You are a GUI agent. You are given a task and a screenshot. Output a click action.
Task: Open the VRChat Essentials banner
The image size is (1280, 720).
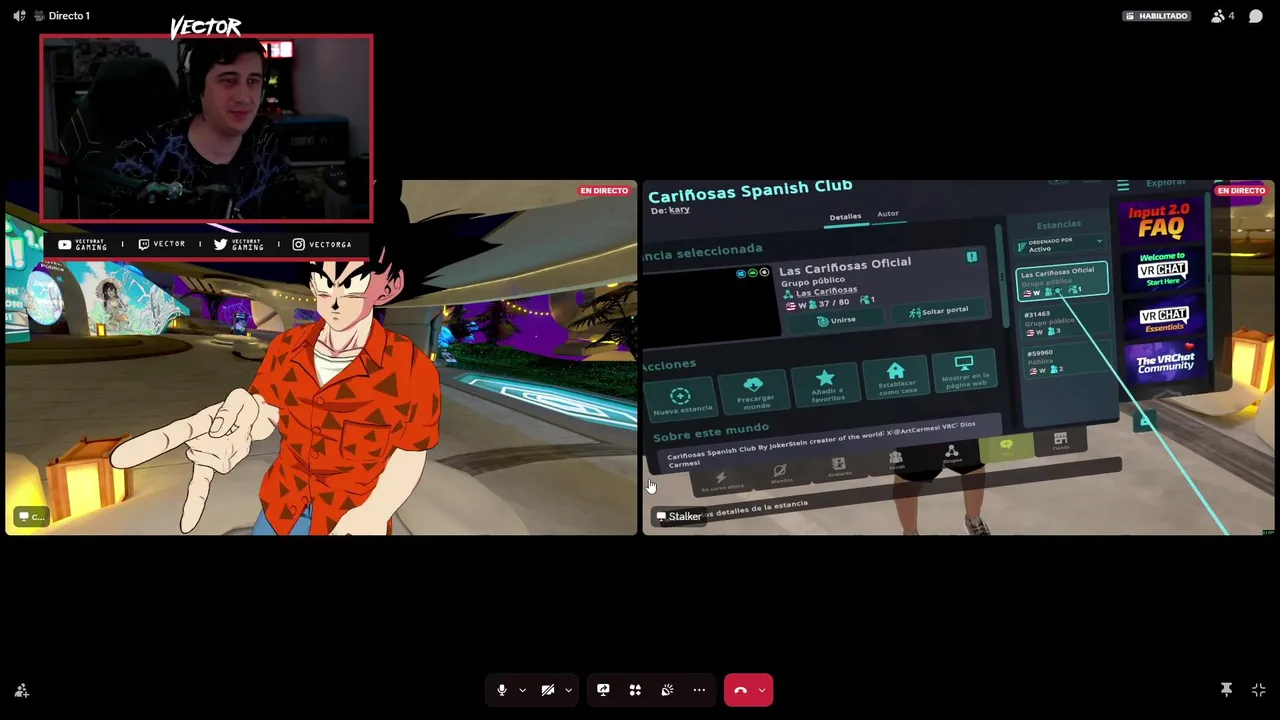[x=1164, y=318]
